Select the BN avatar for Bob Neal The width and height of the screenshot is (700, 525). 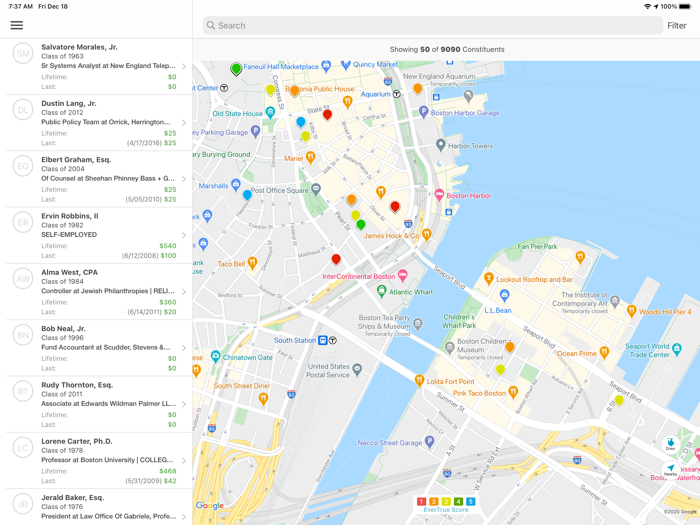pyautogui.click(x=23, y=335)
